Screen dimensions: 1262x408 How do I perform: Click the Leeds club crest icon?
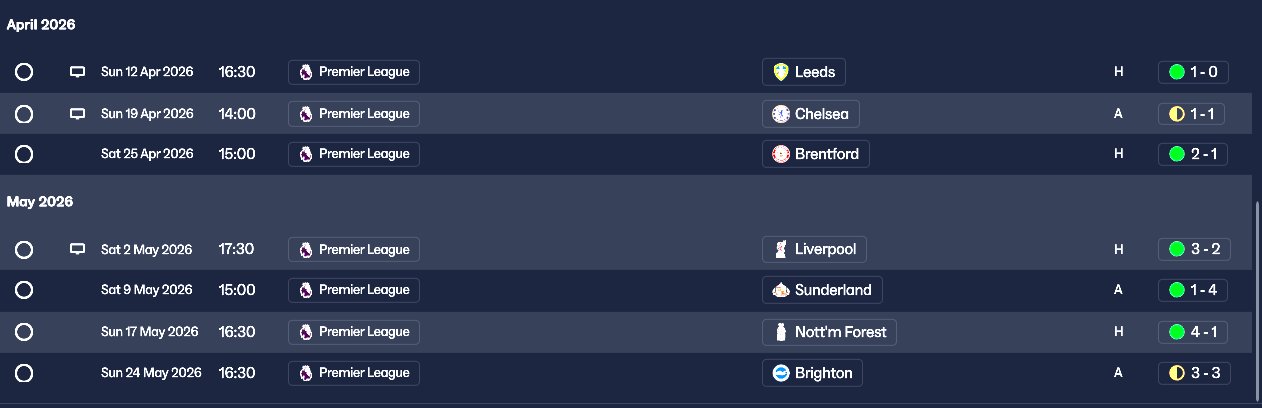pyautogui.click(x=782, y=72)
